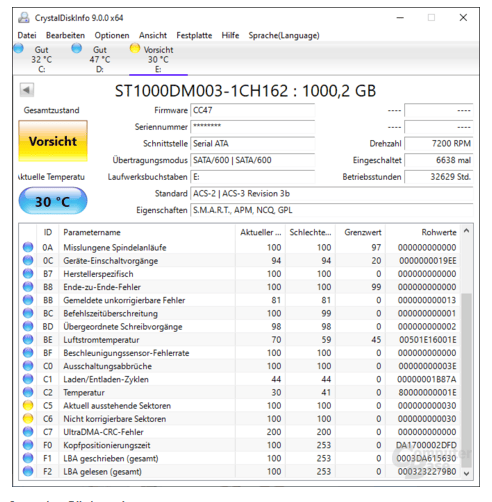Screen dimensions: 492x502
Task: Click the Grenzwert column header
Action: click(361, 232)
